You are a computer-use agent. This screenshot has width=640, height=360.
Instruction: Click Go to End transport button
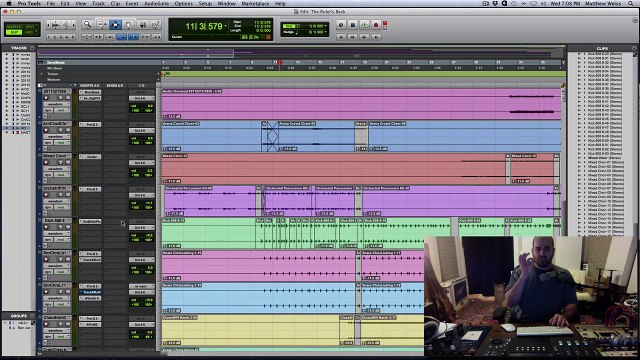tap(376, 37)
